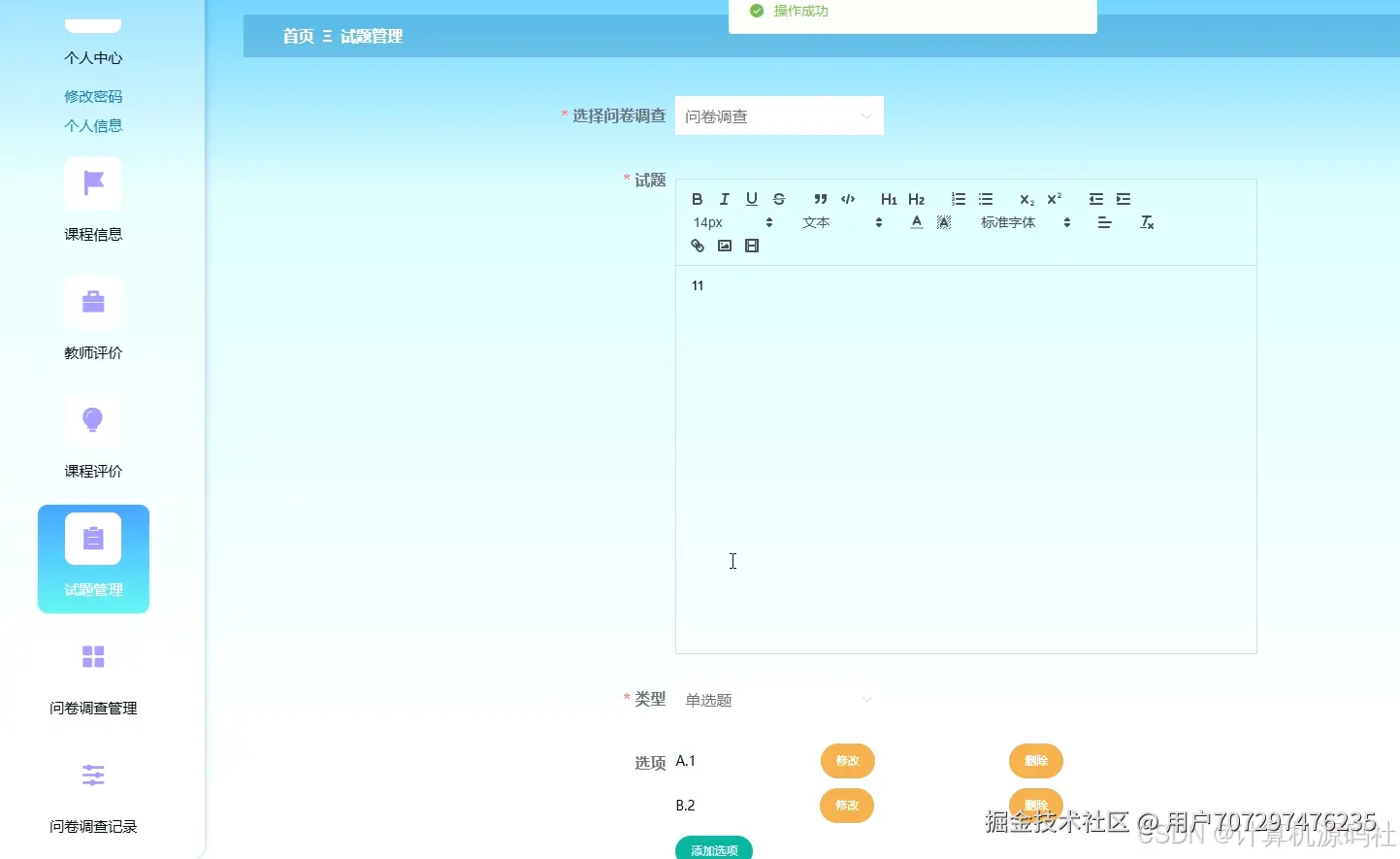Insert an image using the editor toolbar icon
Image resolution: width=1400 pixels, height=859 pixels.
(x=724, y=246)
